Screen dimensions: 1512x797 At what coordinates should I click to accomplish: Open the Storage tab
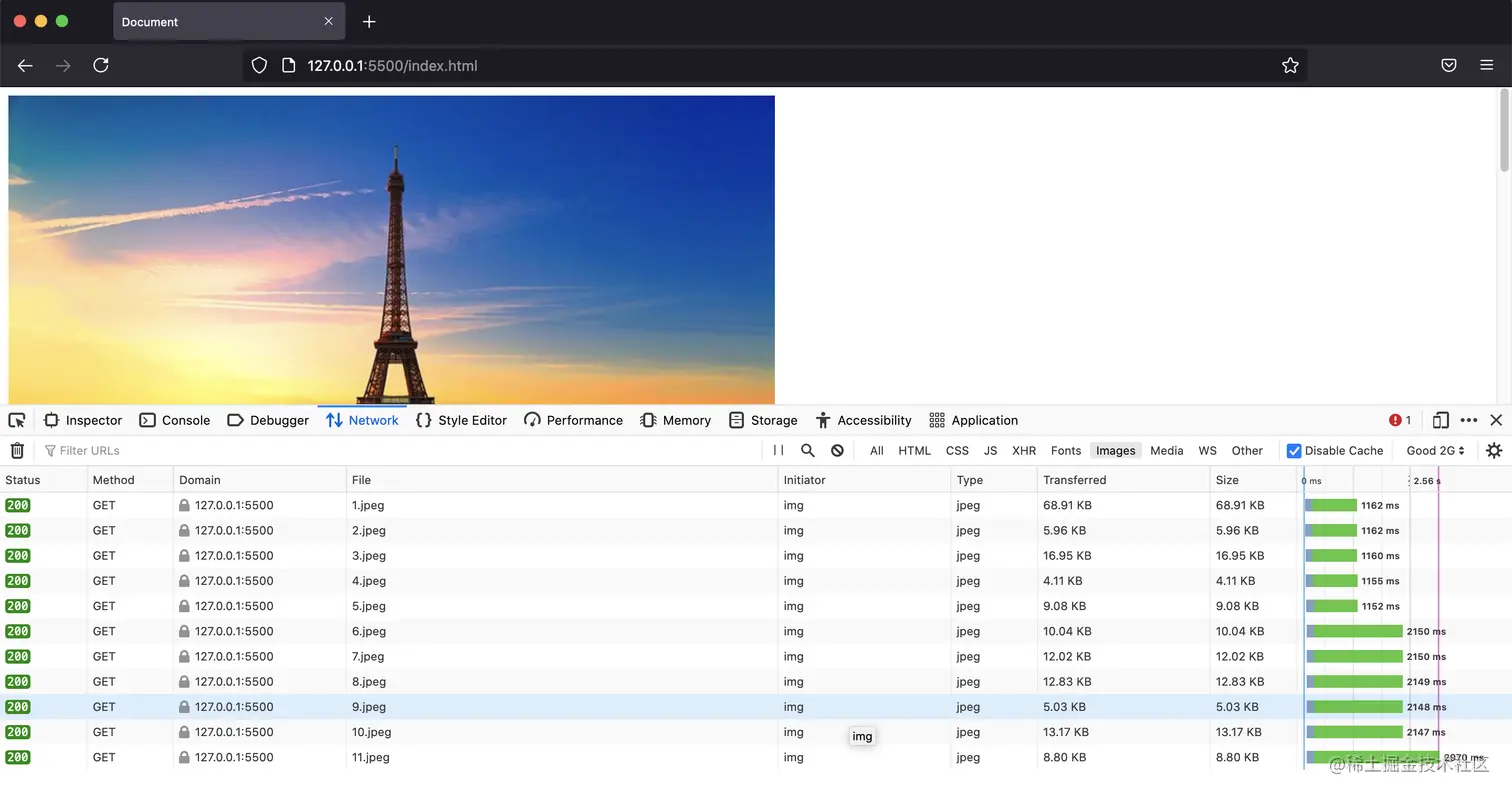point(763,420)
